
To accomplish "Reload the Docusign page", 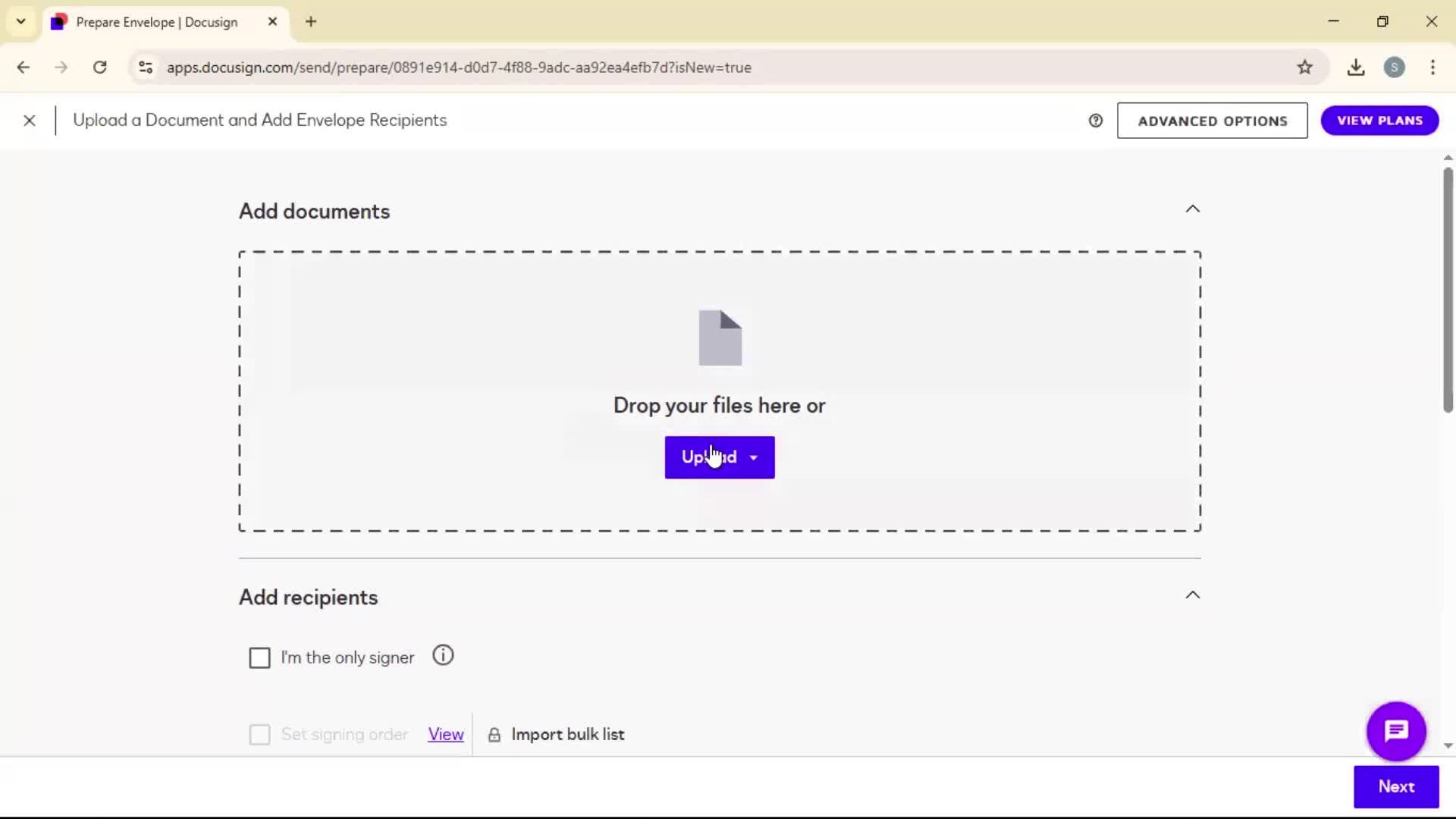I will 99,67.
